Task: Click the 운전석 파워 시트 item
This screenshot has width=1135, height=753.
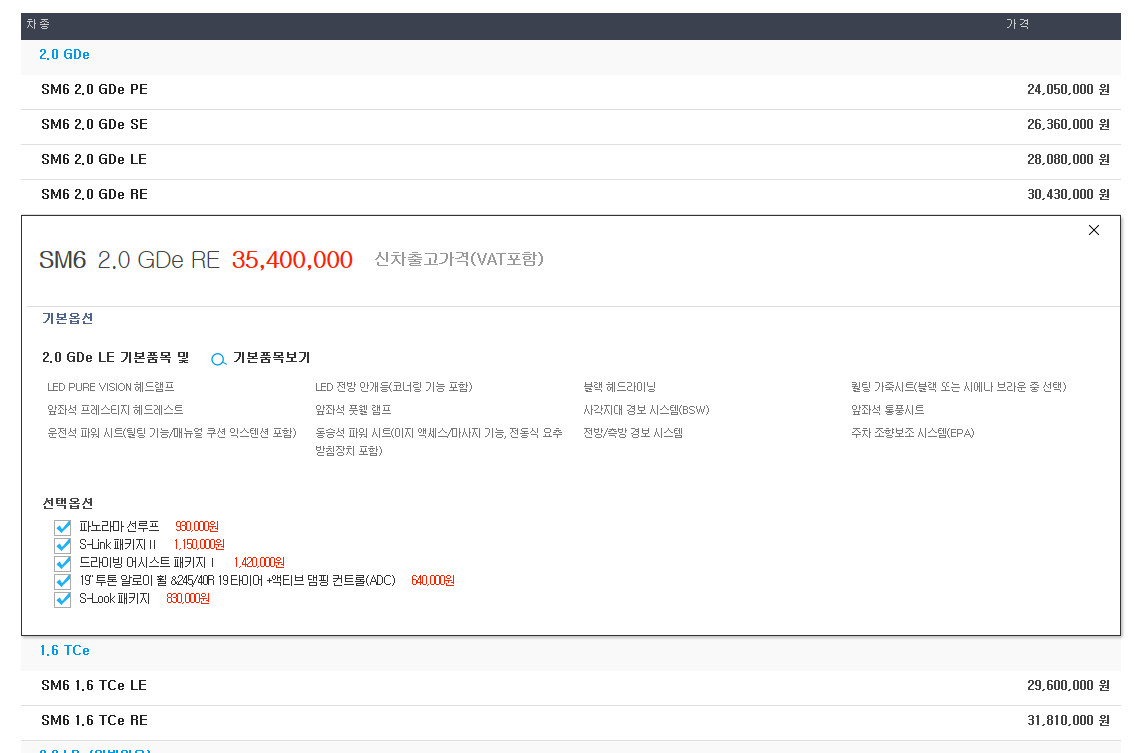Action: coord(172,434)
